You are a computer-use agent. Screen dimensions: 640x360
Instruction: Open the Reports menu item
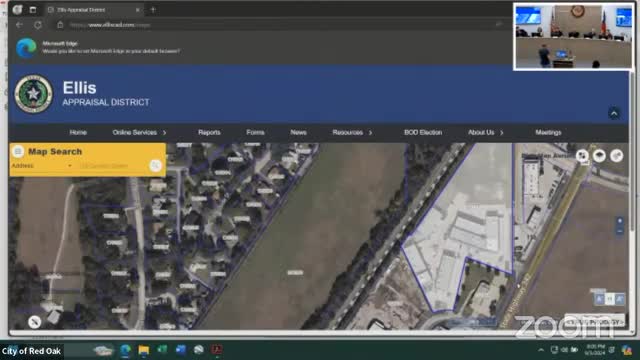coord(209,132)
